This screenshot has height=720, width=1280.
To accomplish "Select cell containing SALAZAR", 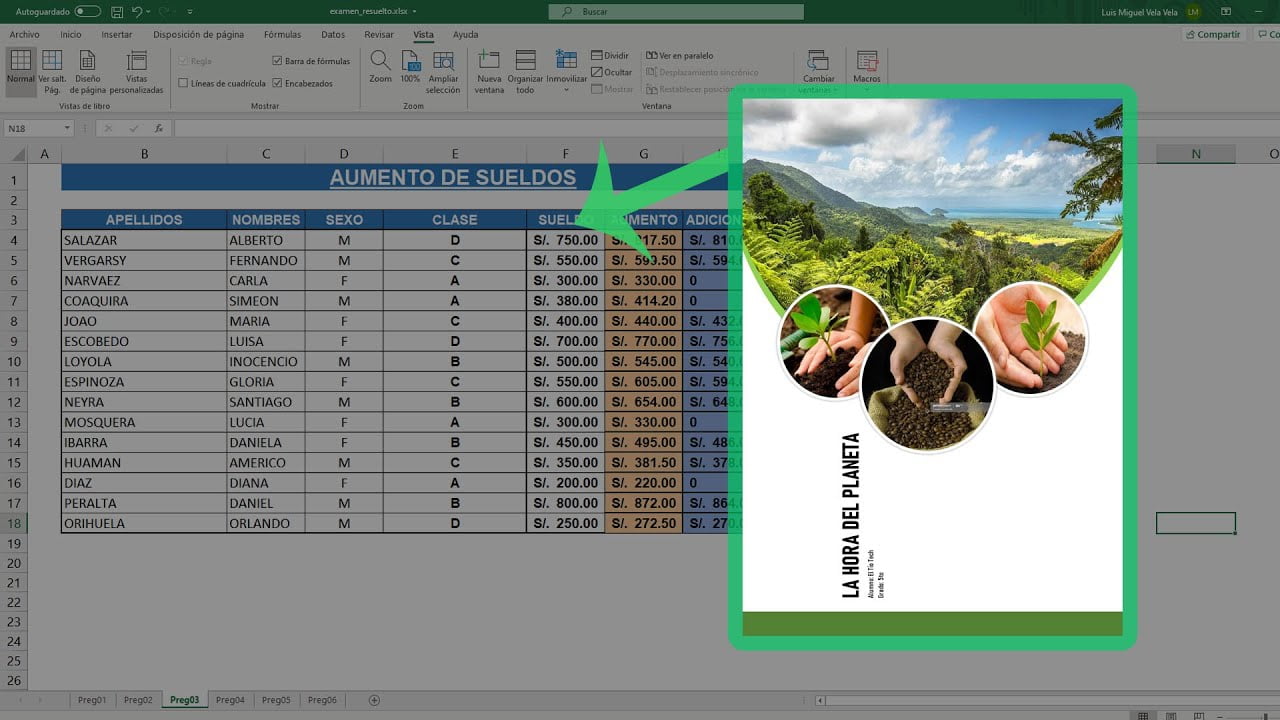I will point(144,240).
